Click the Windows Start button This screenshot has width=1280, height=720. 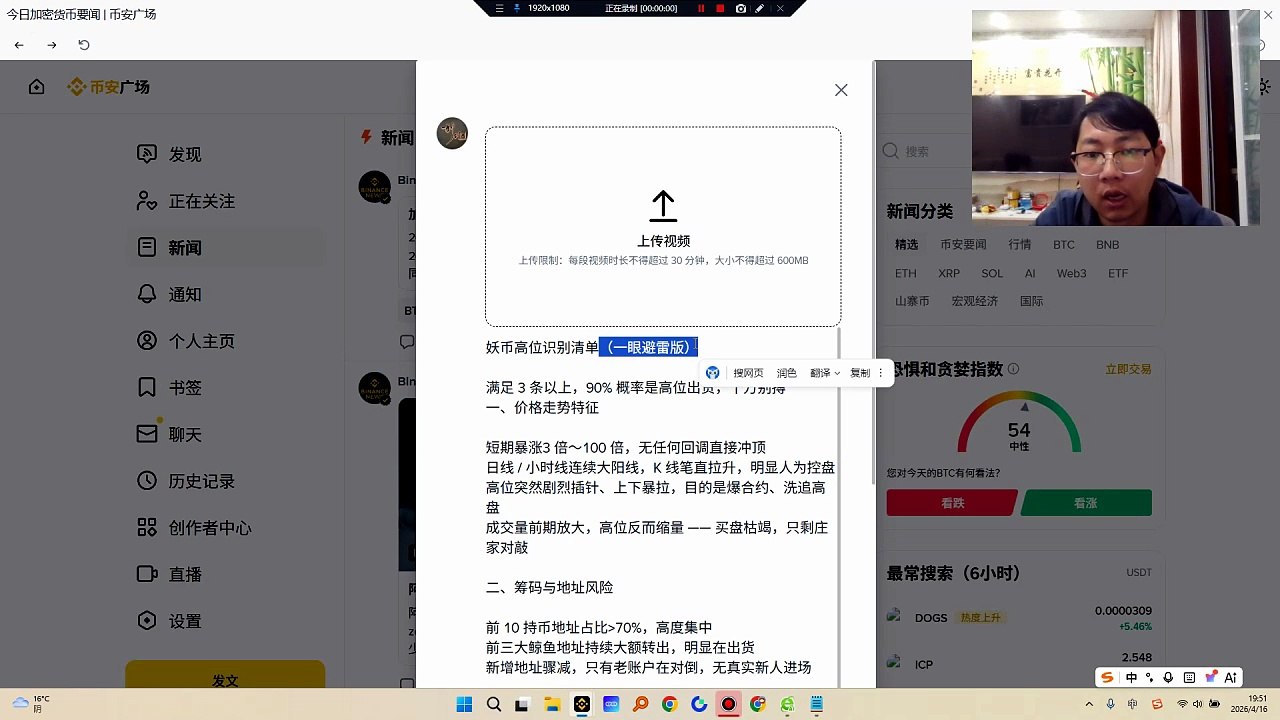[x=464, y=704]
